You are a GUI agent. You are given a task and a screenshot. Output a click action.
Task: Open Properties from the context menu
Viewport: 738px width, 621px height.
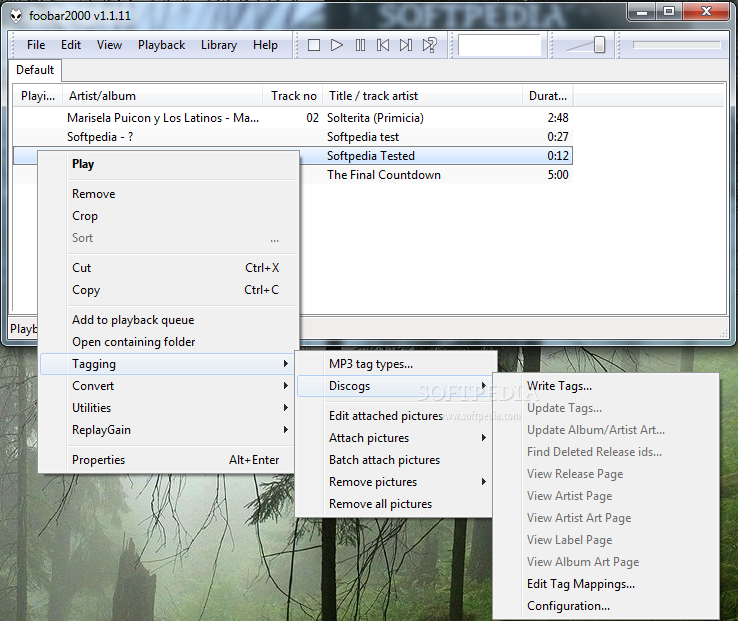(x=167, y=460)
